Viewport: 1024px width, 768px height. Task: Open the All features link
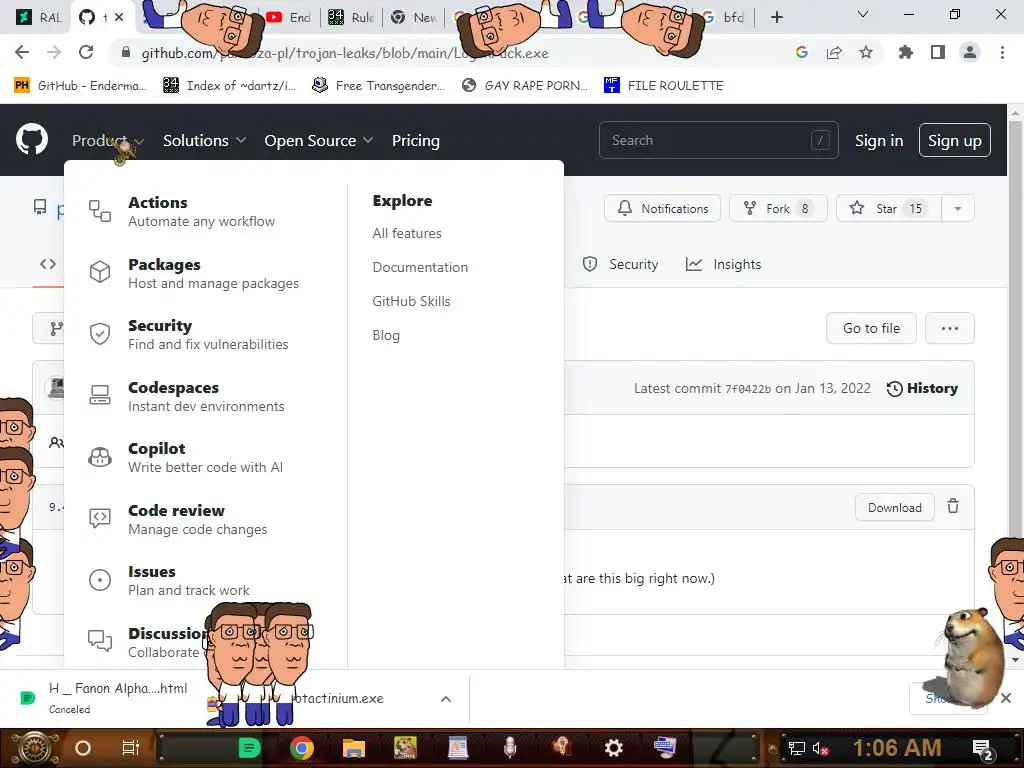tap(407, 233)
